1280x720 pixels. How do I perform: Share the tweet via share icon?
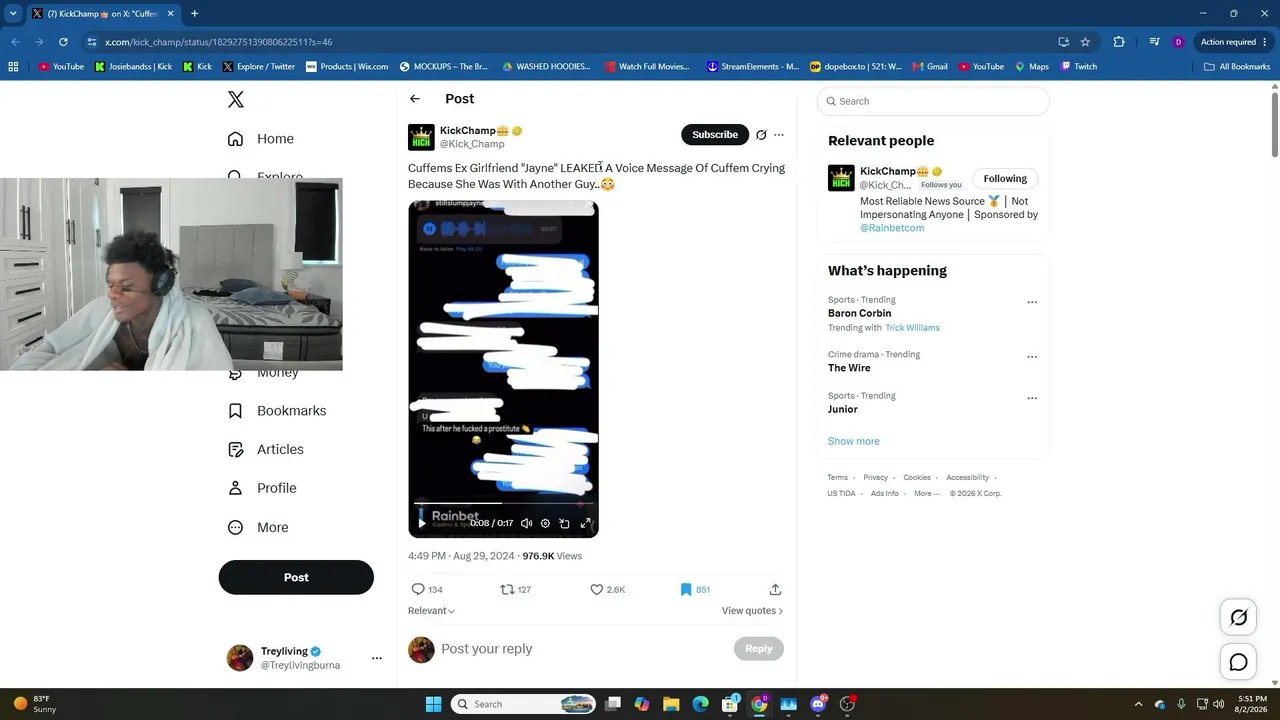point(775,589)
